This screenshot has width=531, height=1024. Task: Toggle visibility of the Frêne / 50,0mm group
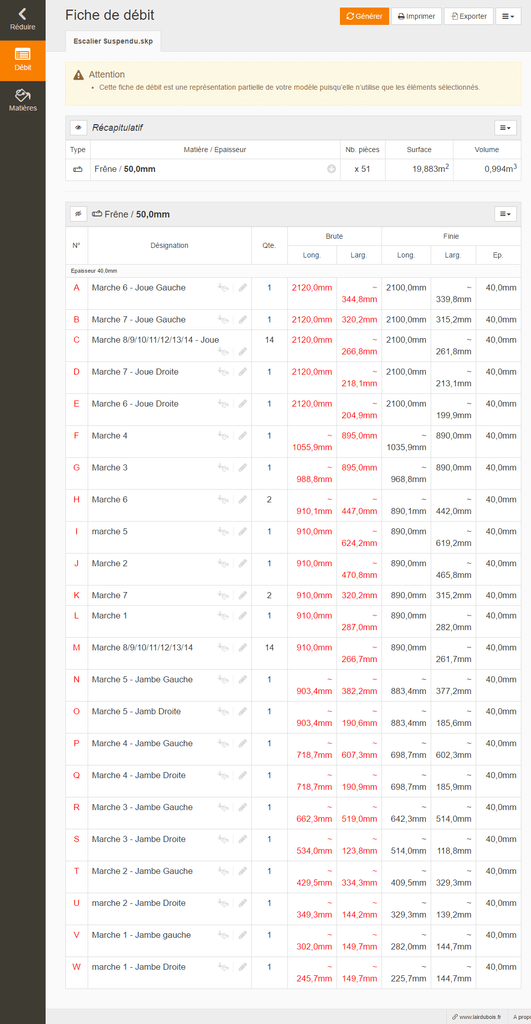[78, 214]
